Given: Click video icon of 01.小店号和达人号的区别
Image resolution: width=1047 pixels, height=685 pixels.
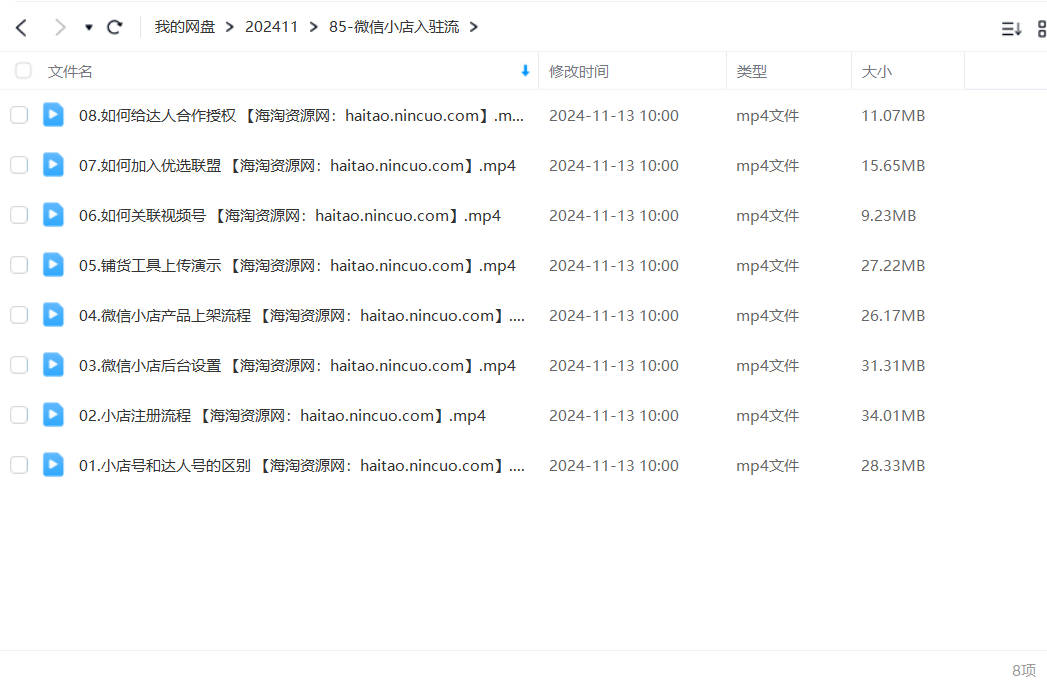Looking at the screenshot, I should (x=53, y=465).
